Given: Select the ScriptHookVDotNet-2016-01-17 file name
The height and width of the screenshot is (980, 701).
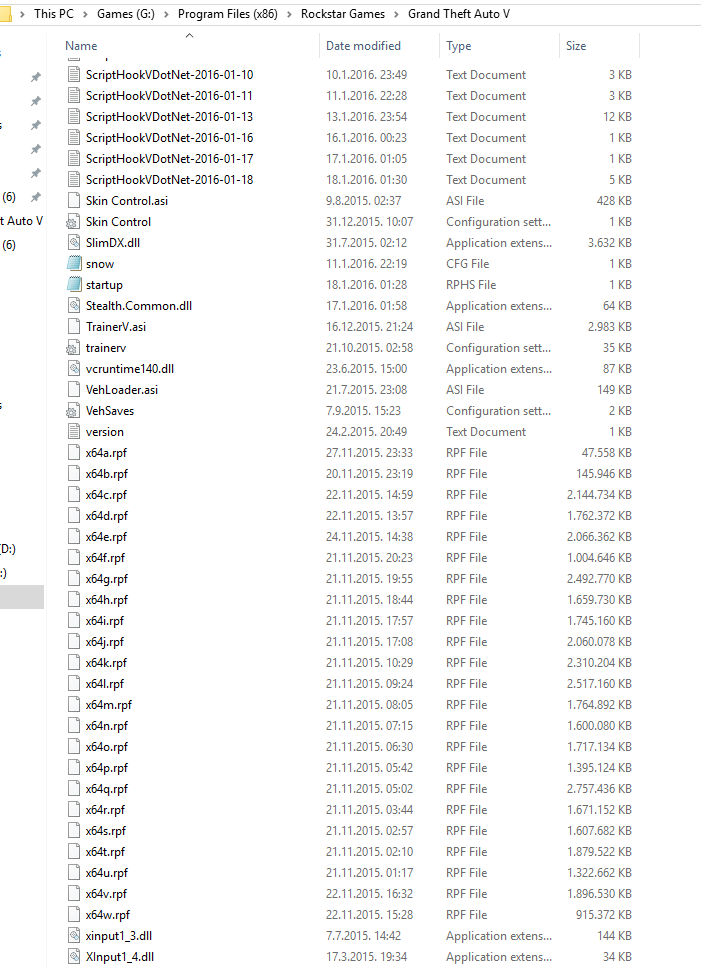Looking at the screenshot, I should coord(169,159).
